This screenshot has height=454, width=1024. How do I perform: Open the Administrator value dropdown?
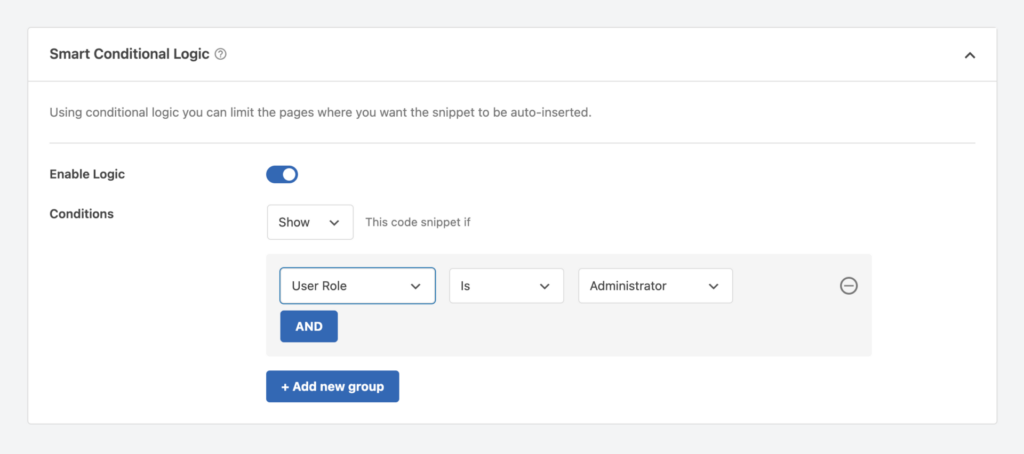[x=655, y=286]
